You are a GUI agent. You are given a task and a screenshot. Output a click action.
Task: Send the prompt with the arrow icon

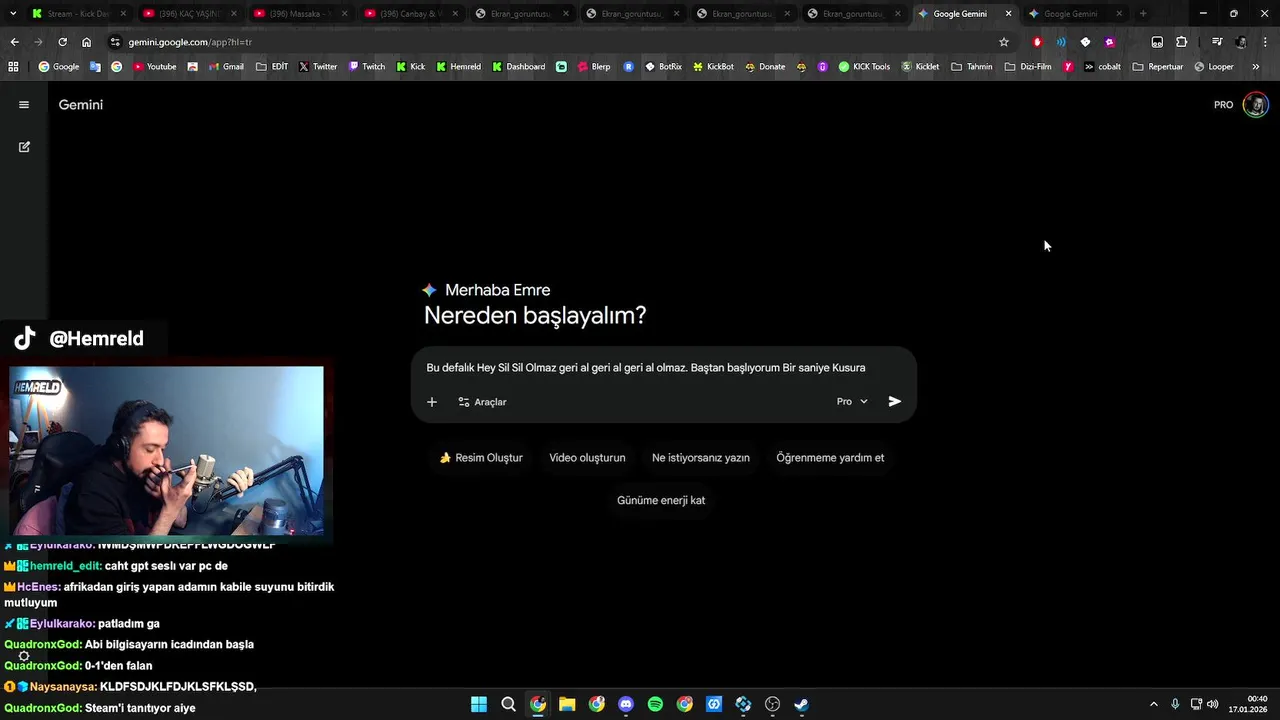click(x=895, y=401)
